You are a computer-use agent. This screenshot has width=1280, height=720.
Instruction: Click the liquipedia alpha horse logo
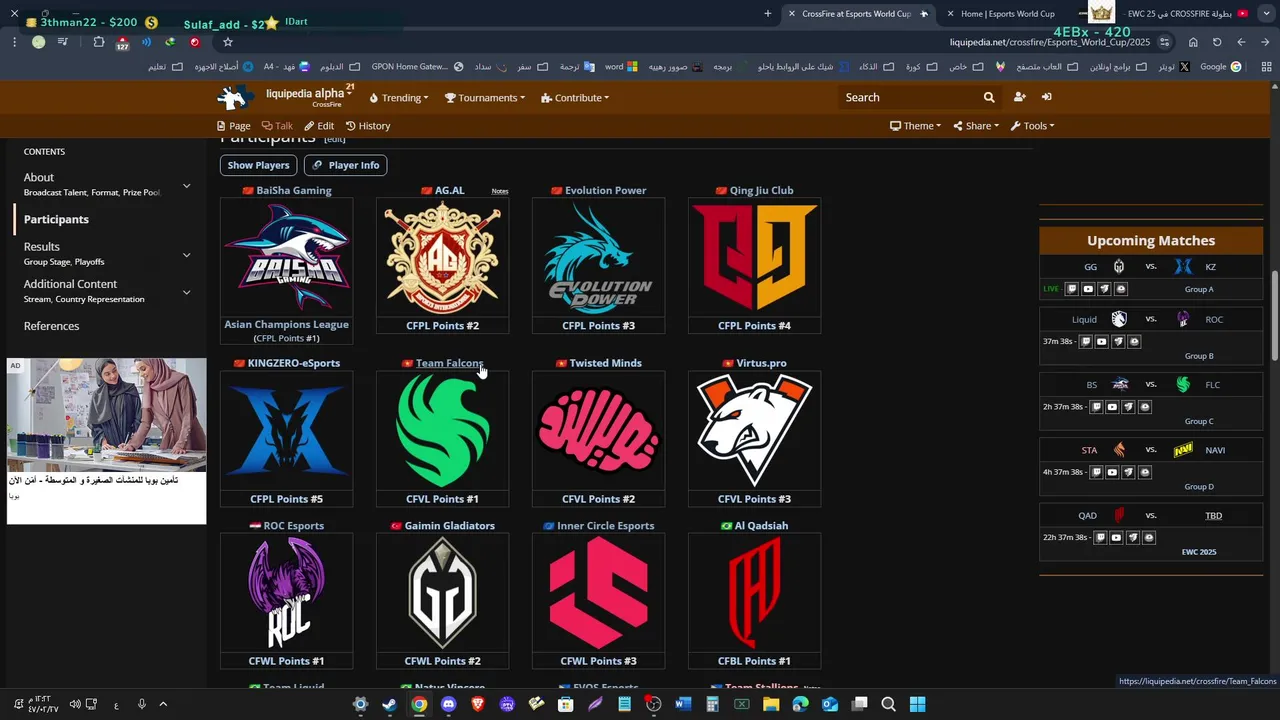click(x=236, y=97)
